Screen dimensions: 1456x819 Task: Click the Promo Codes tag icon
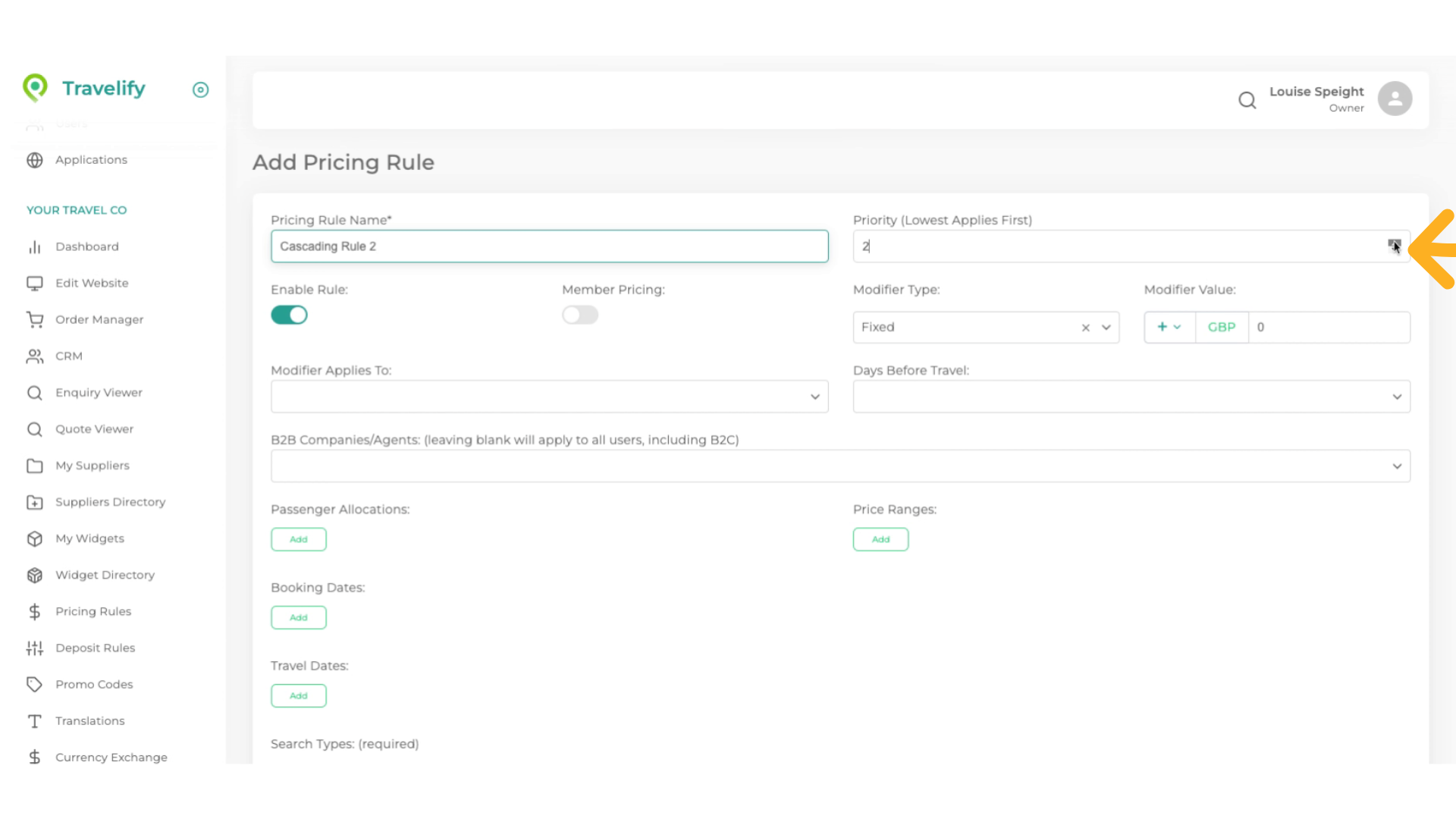coord(35,684)
